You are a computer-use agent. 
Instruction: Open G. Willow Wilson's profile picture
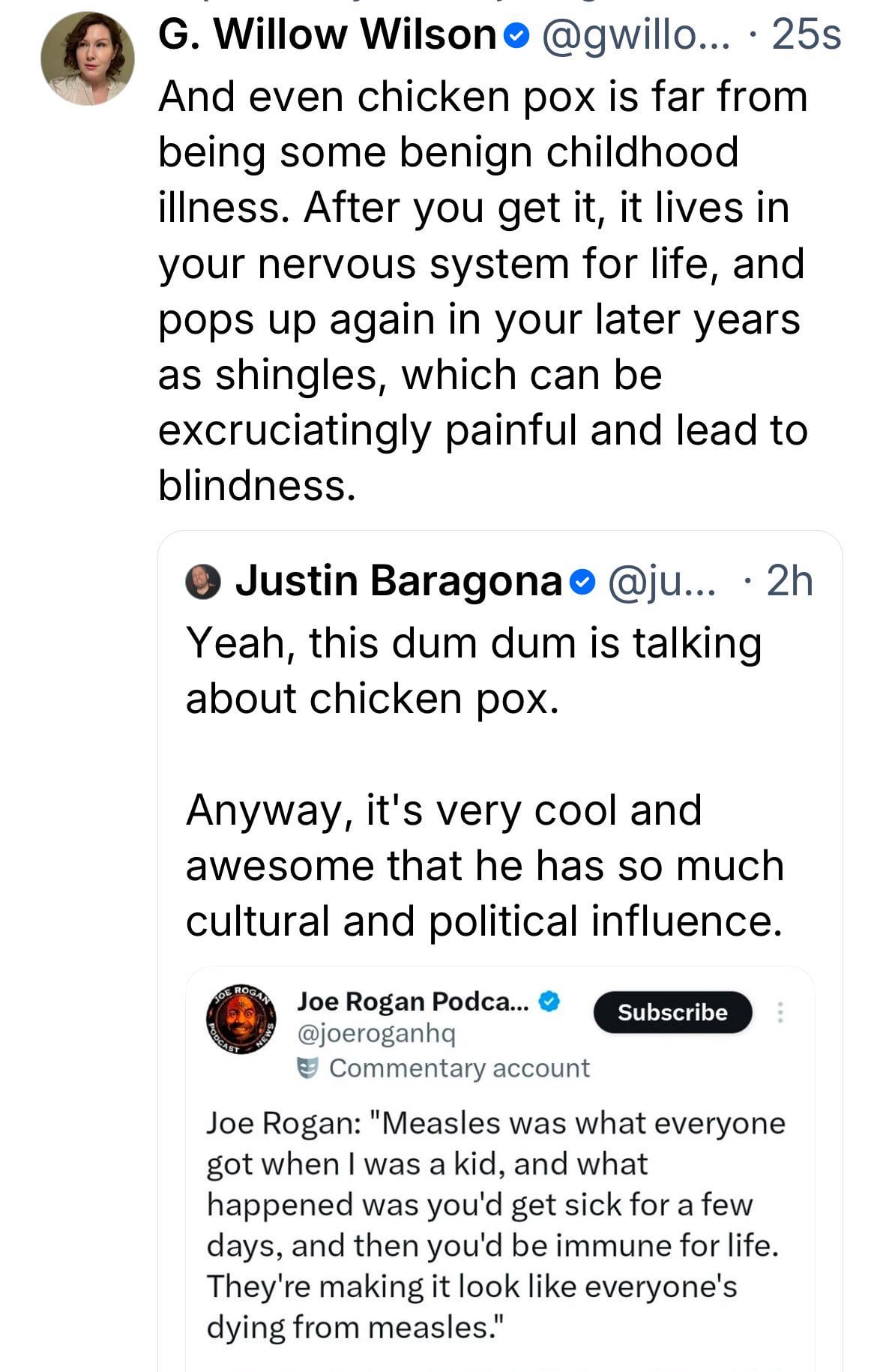[88, 59]
